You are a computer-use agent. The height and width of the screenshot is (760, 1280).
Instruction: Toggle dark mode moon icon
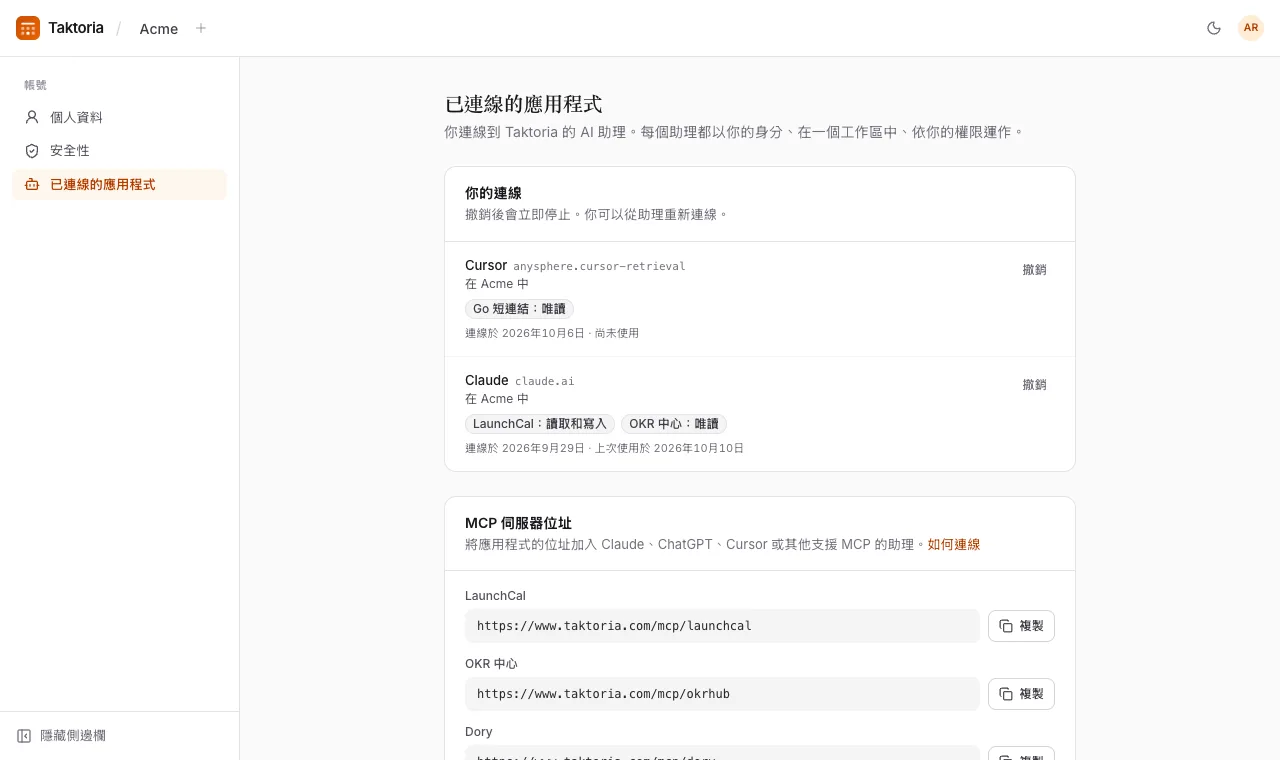1214,28
